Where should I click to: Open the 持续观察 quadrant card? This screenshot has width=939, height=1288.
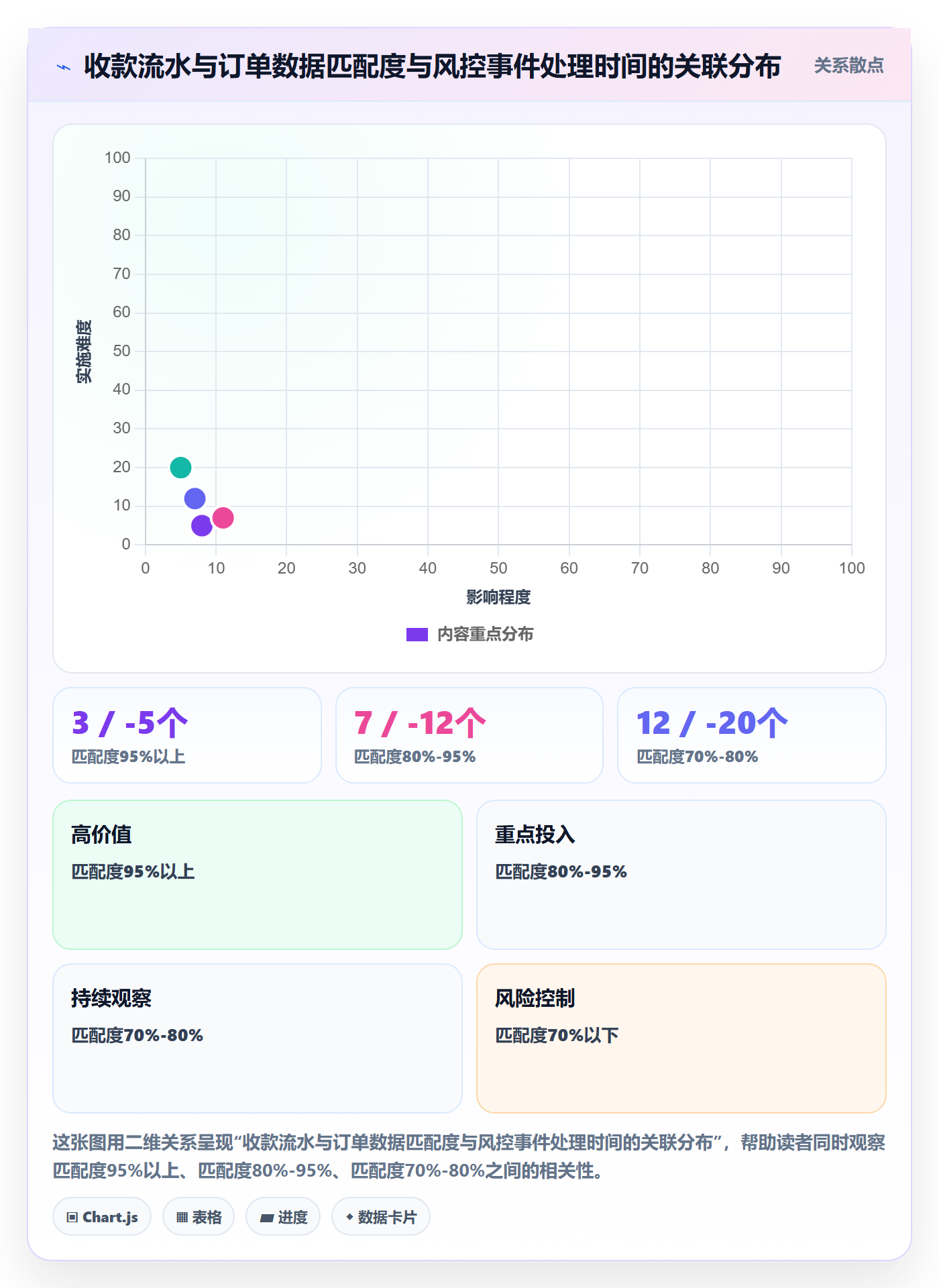pyautogui.click(x=258, y=1038)
